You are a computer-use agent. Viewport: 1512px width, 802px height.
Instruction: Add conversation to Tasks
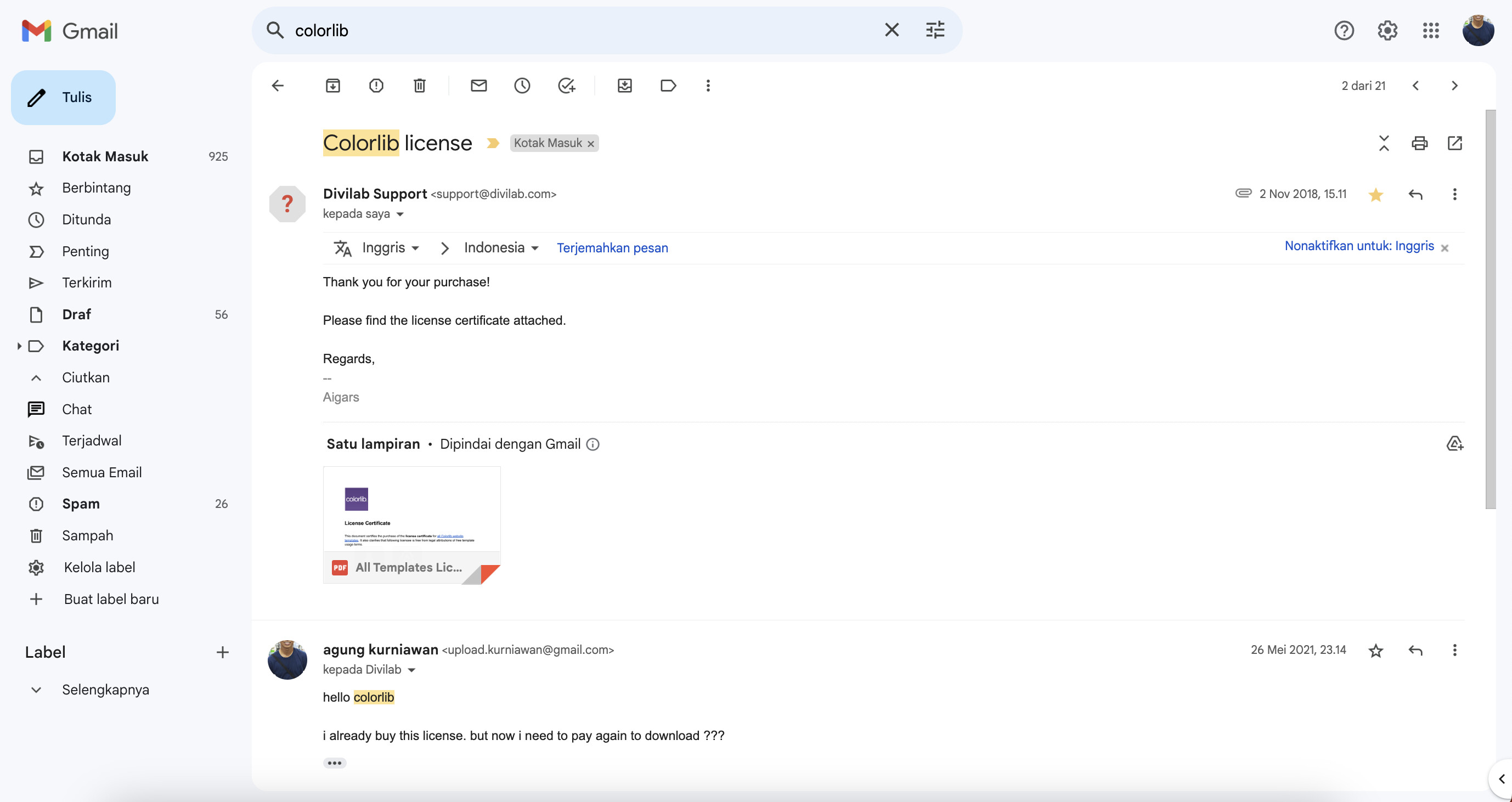(566, 86)
